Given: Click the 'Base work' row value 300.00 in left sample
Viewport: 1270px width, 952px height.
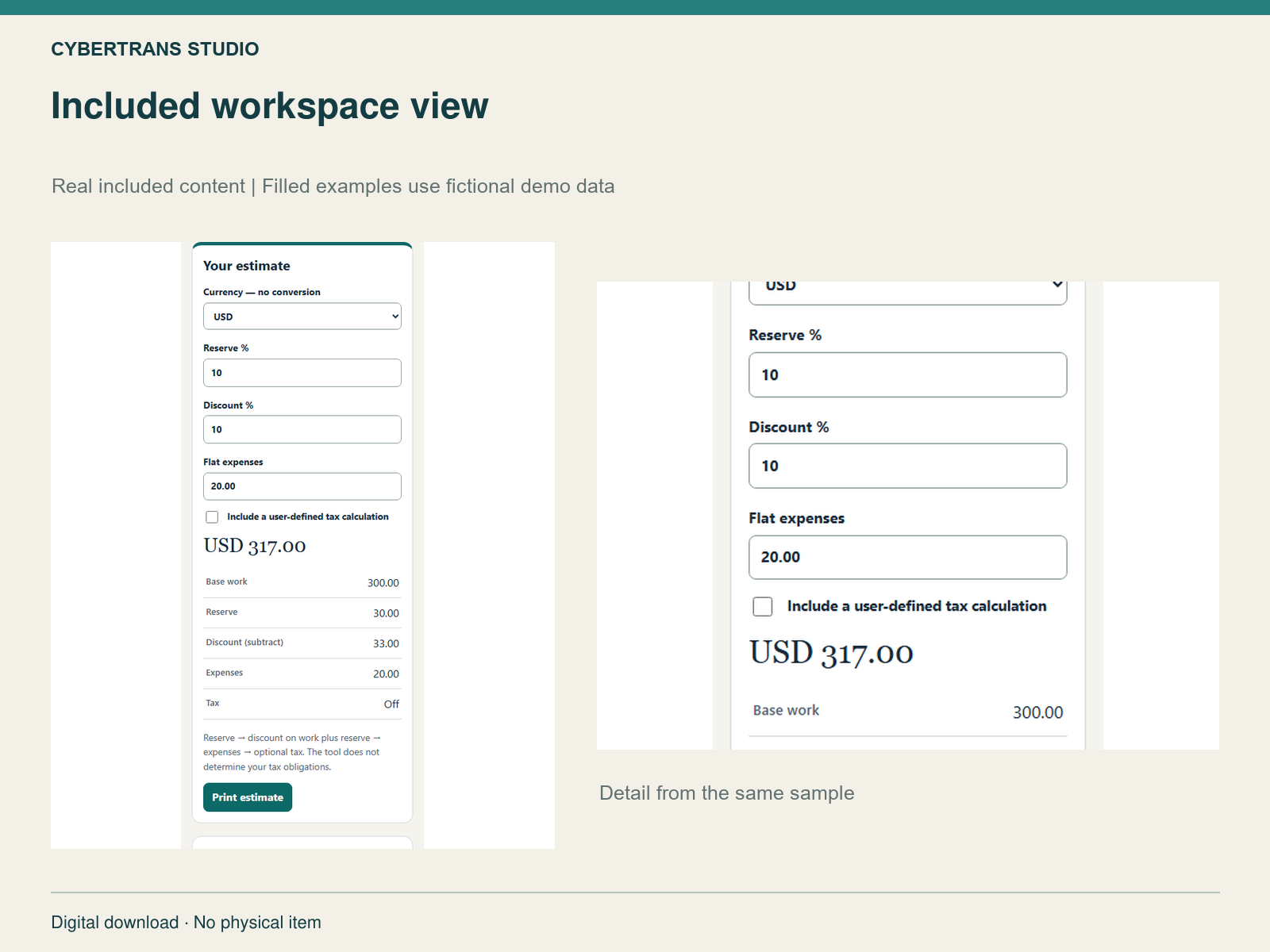Looking at the screenshot, I should click(383, 583).
